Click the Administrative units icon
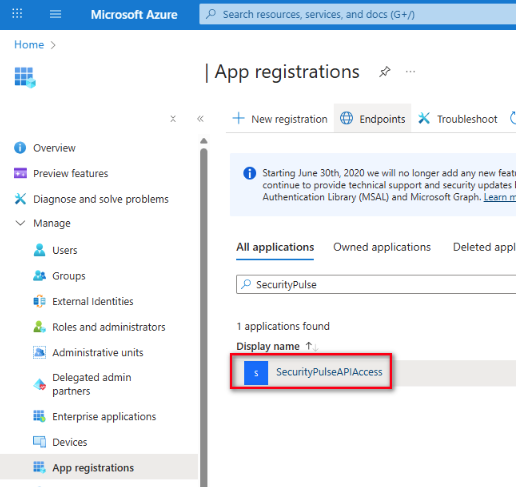The height and width of the screenshot is (487, 516). (x=39, y=352)
